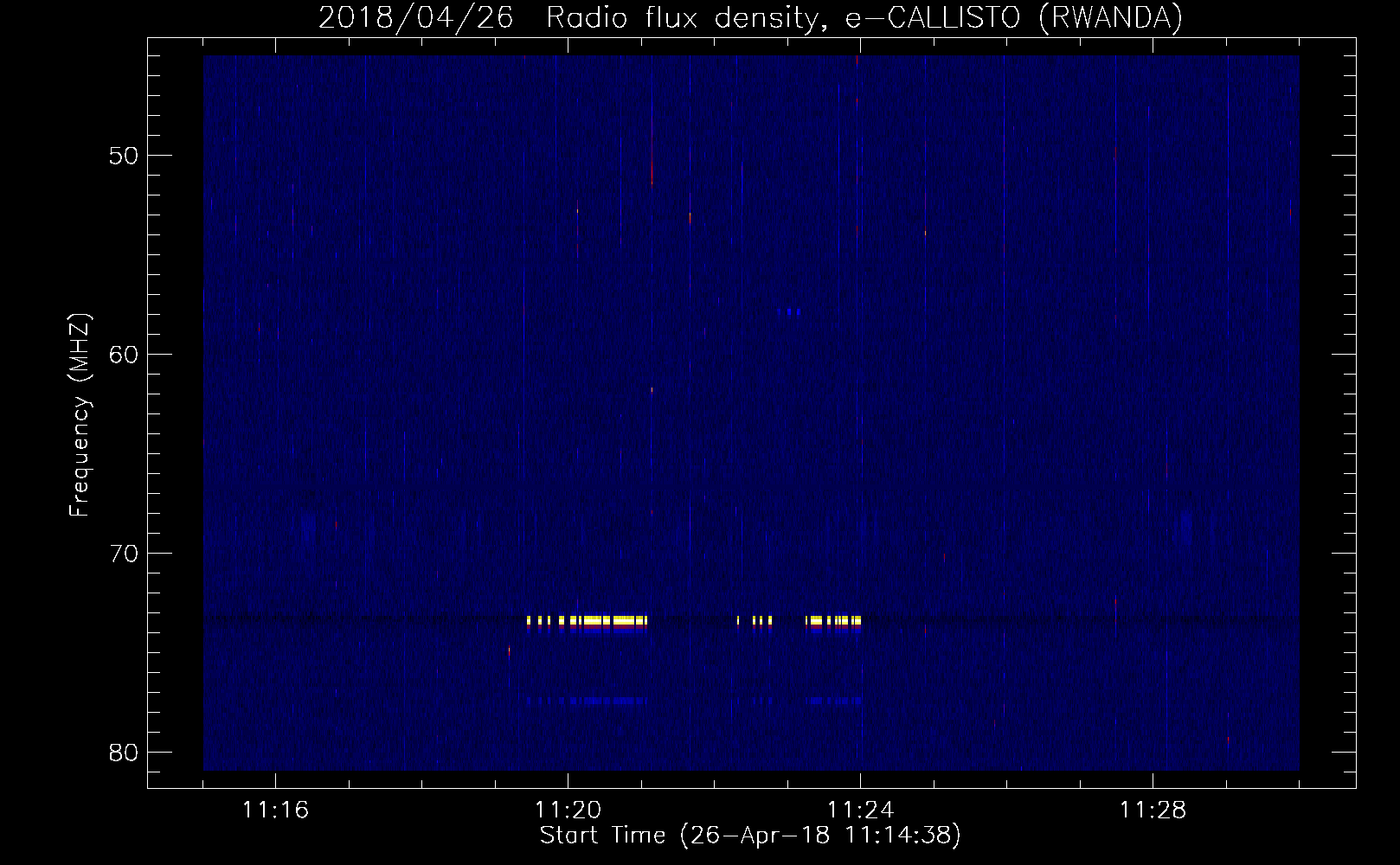The height and width of the screenshot is (865, 1400).
Task: Click the bright yellow burst near 11:20
Action: [x=587, y=620]
